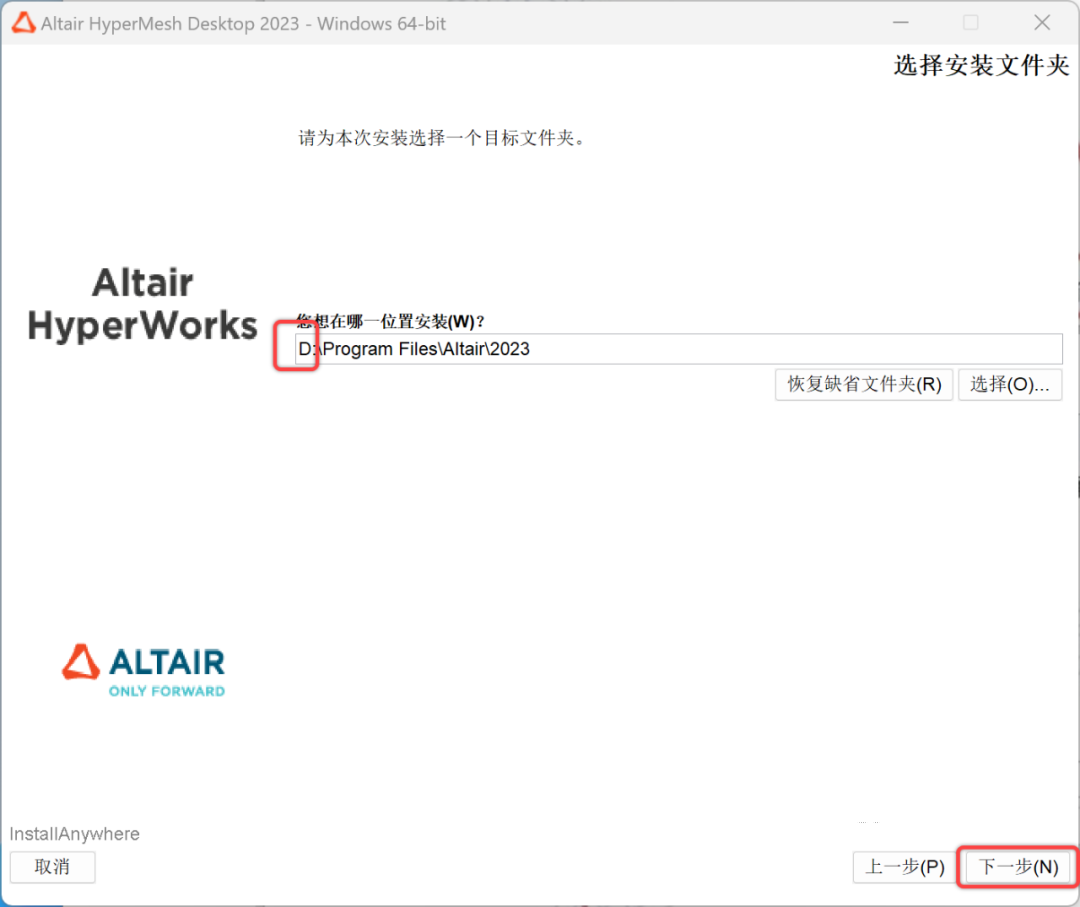Click the 恢复缺省文件夹(R) button
Screen dimensions: 1080x907
click(864, 384)
